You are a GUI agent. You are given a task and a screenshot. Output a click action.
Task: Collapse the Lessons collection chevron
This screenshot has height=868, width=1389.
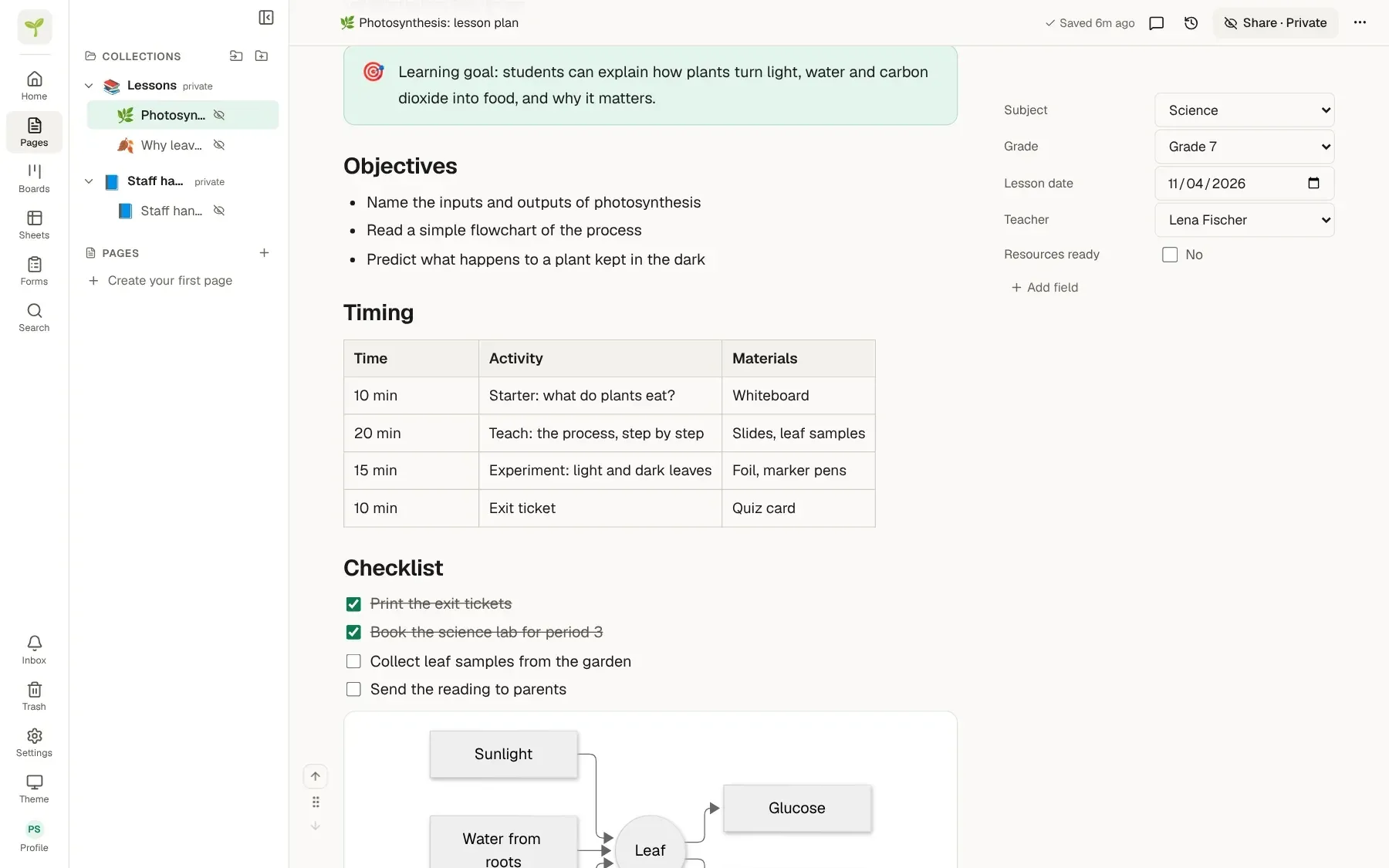tap(89, 86)
